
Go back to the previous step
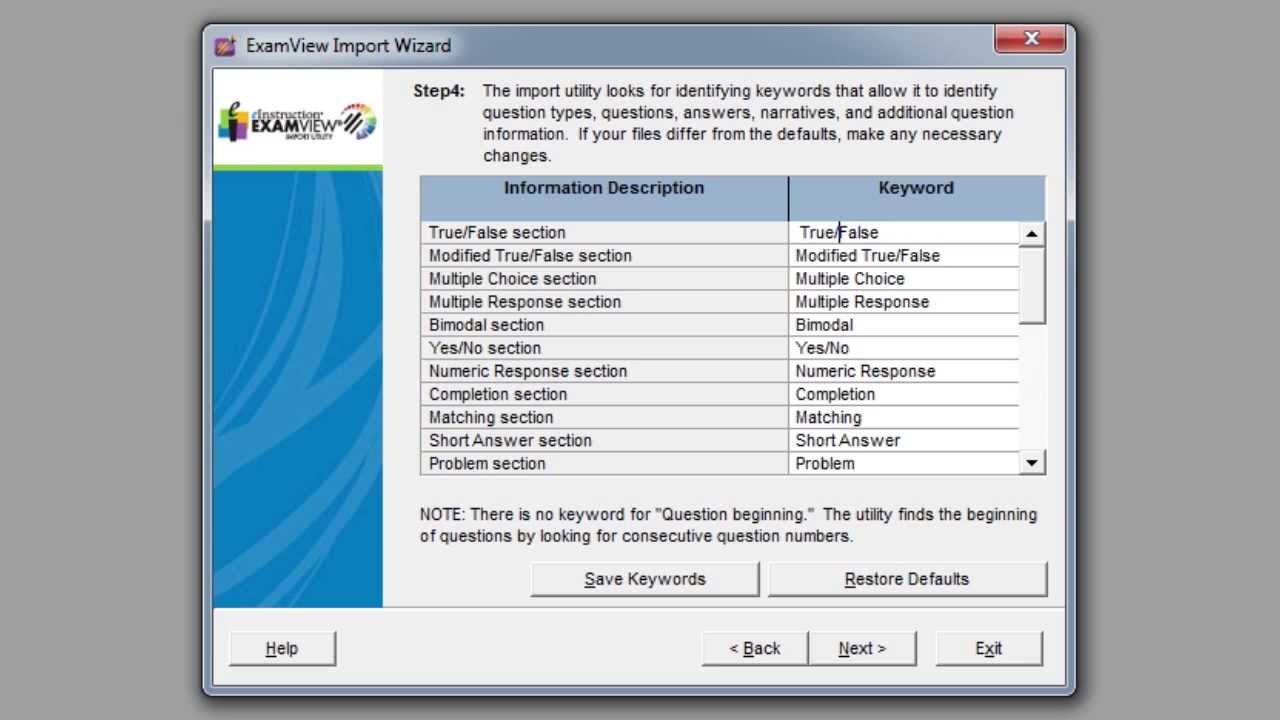[x=755, y=648]
